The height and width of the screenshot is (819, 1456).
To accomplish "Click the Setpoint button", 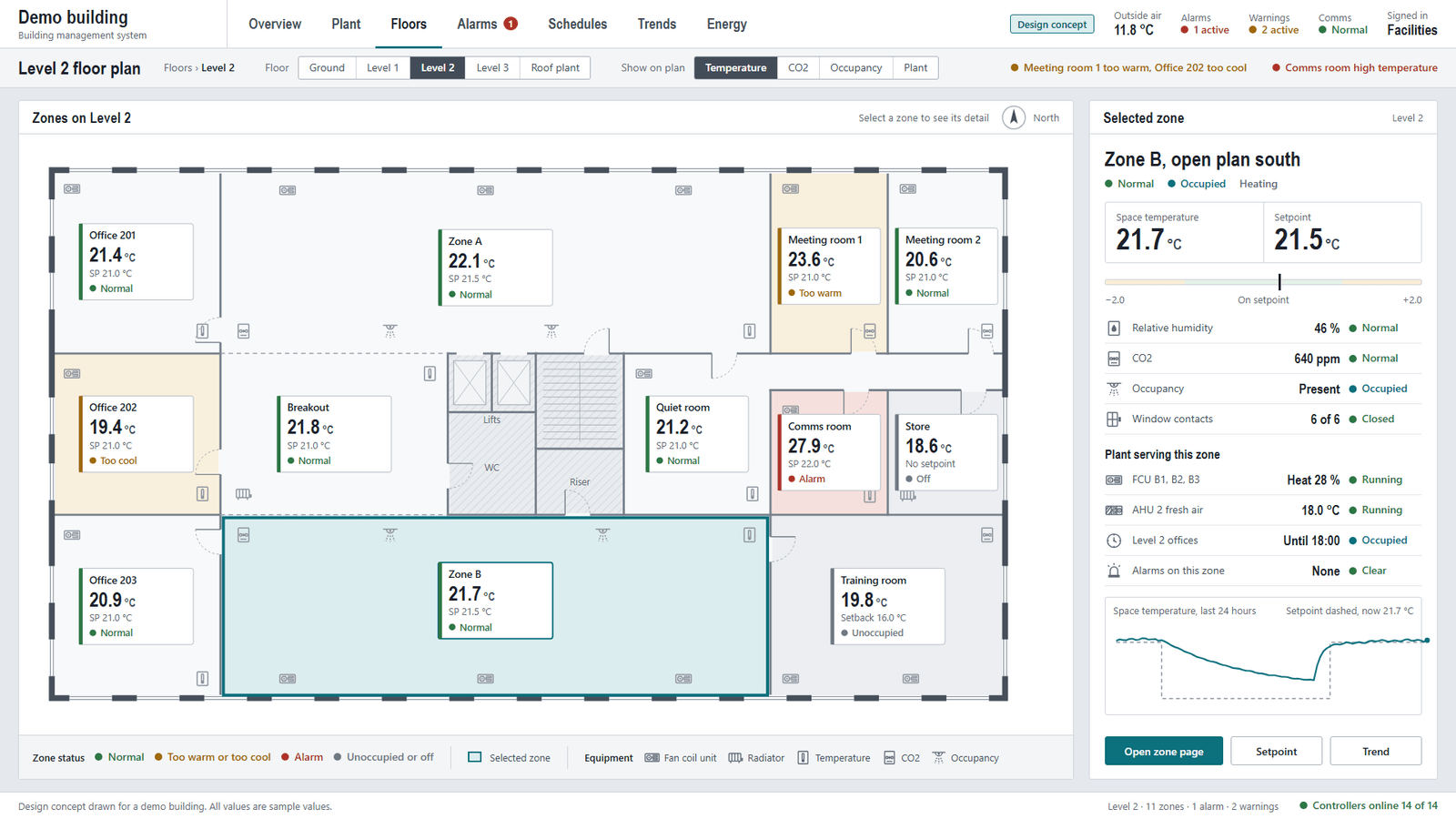I will click(1276, 752).
